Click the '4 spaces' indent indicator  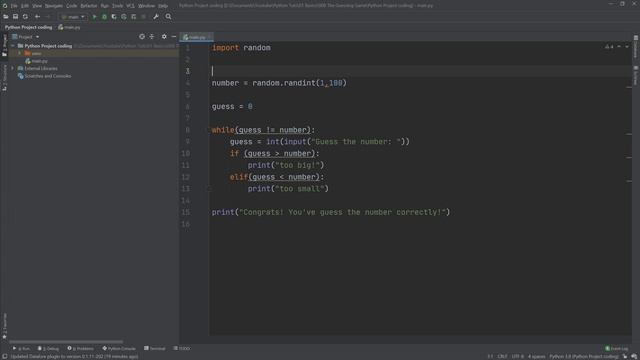536,356
